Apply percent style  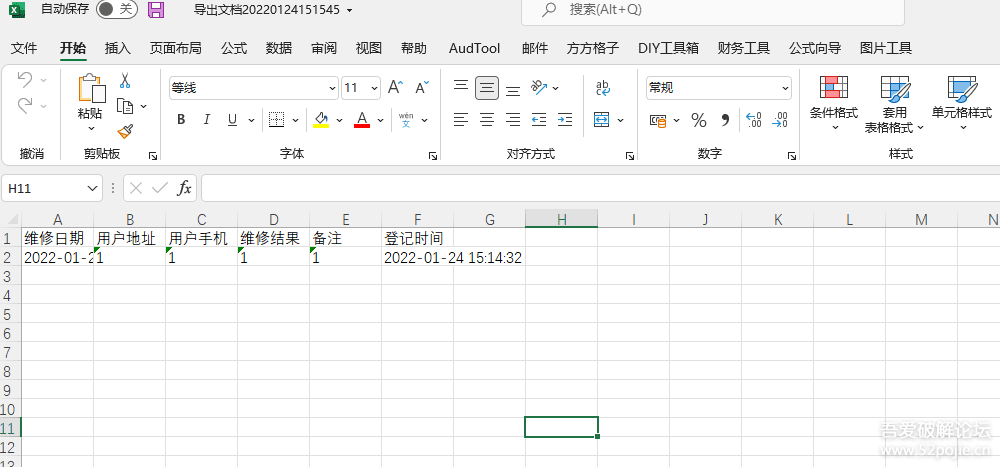click(699, 120)
